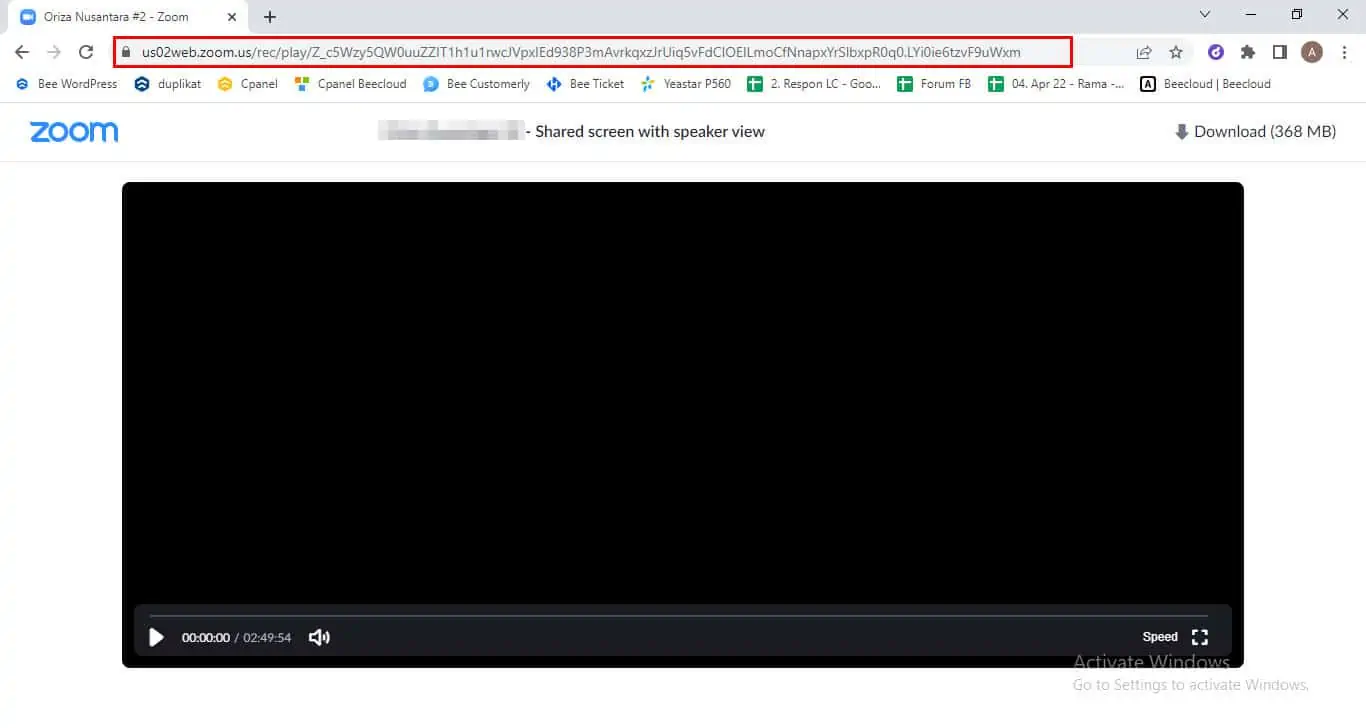Bookmark this tab with star
This screenshot has width=1366, height=728.
pyautogui.click(x=1176, y=52)
